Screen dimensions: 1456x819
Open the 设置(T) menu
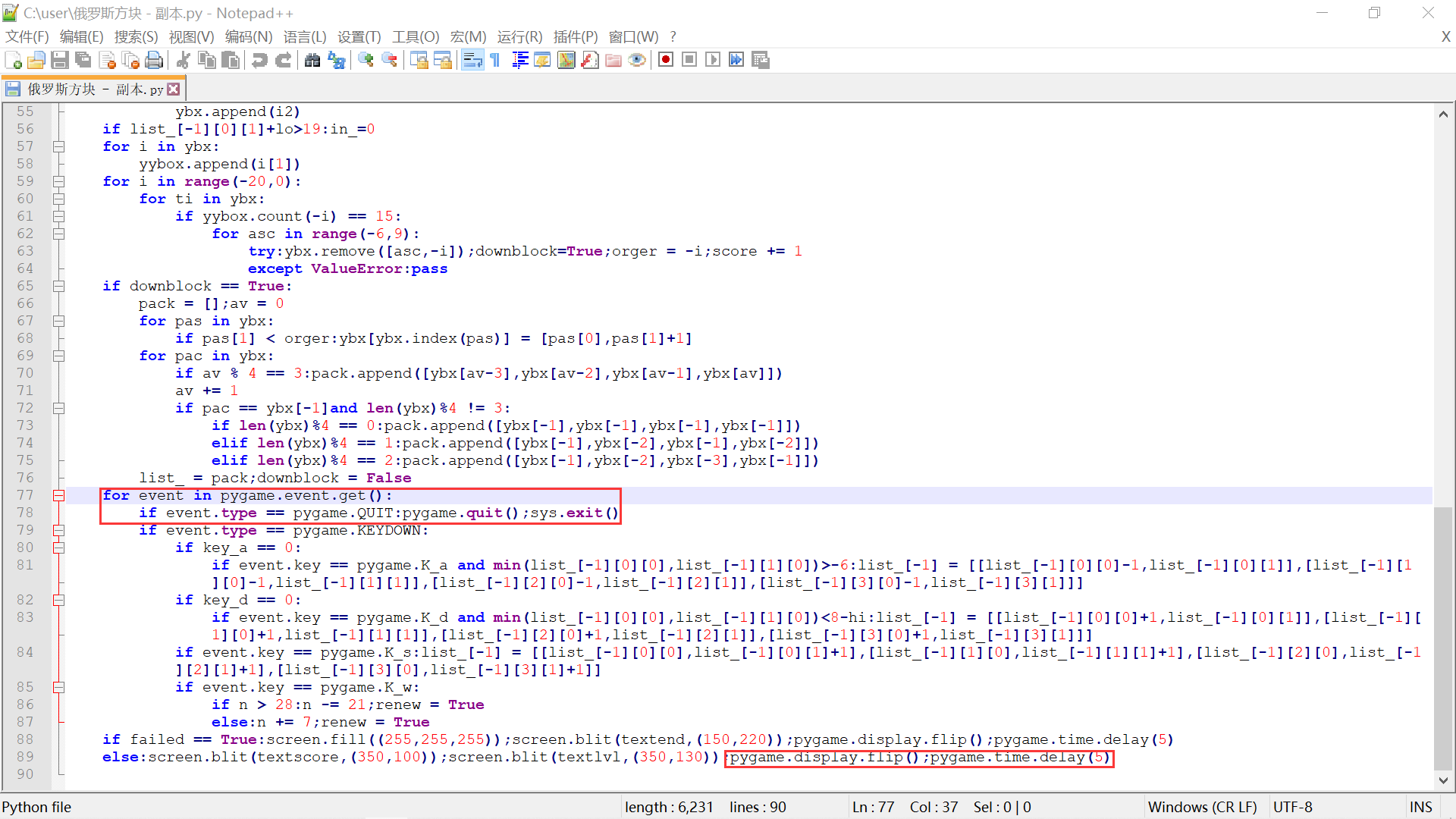pyautogui.click(x=359, y=37)
